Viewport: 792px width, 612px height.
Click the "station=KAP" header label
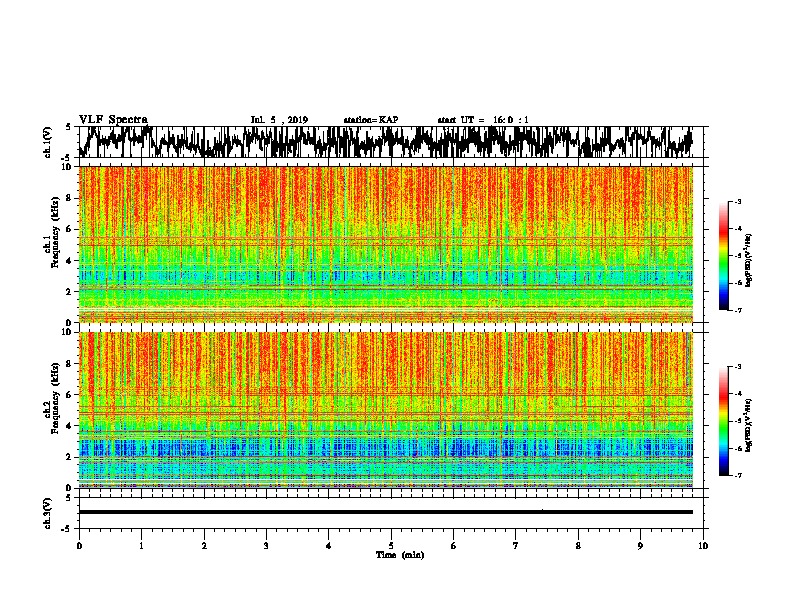point(371,120)
